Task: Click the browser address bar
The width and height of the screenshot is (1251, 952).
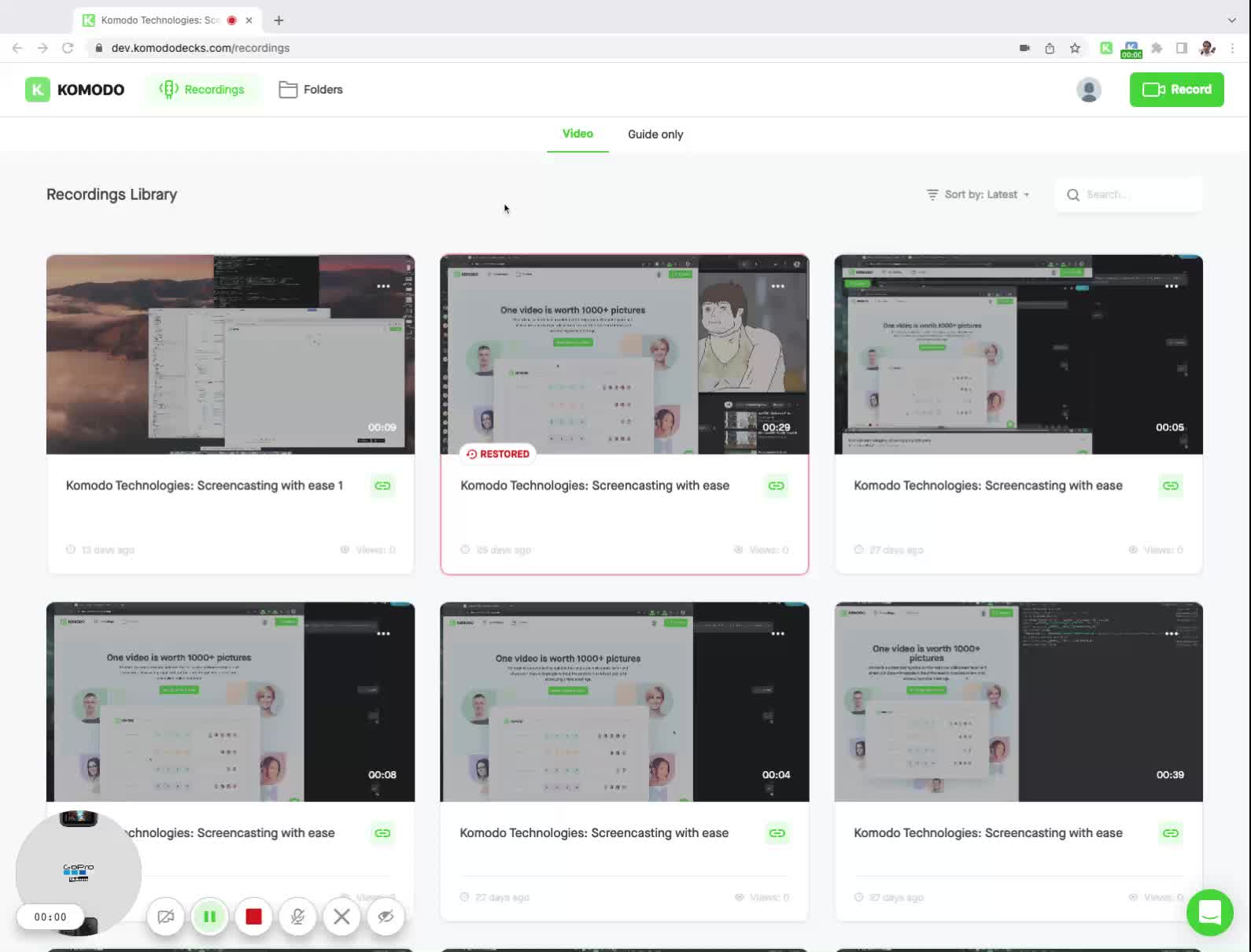Action: click(x=551, y=48)
